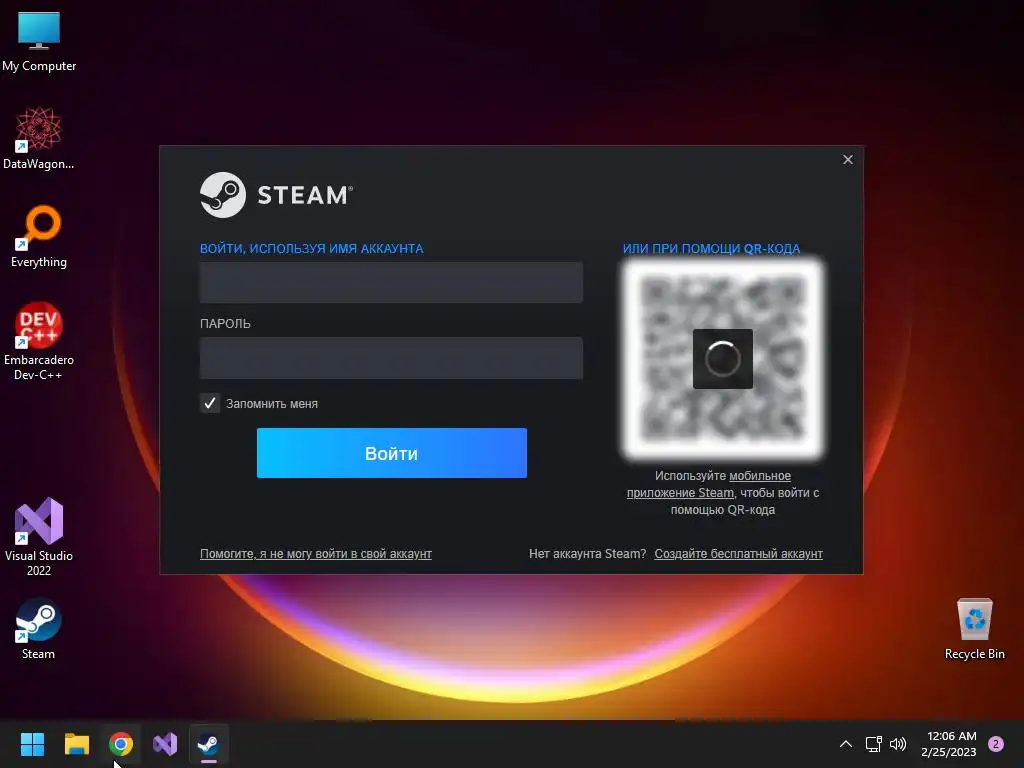Select the Embarcadero Dev-C++ desktop shortcut
The height and width of the screenshot is (768, 1024).
[x=39, y=342]
